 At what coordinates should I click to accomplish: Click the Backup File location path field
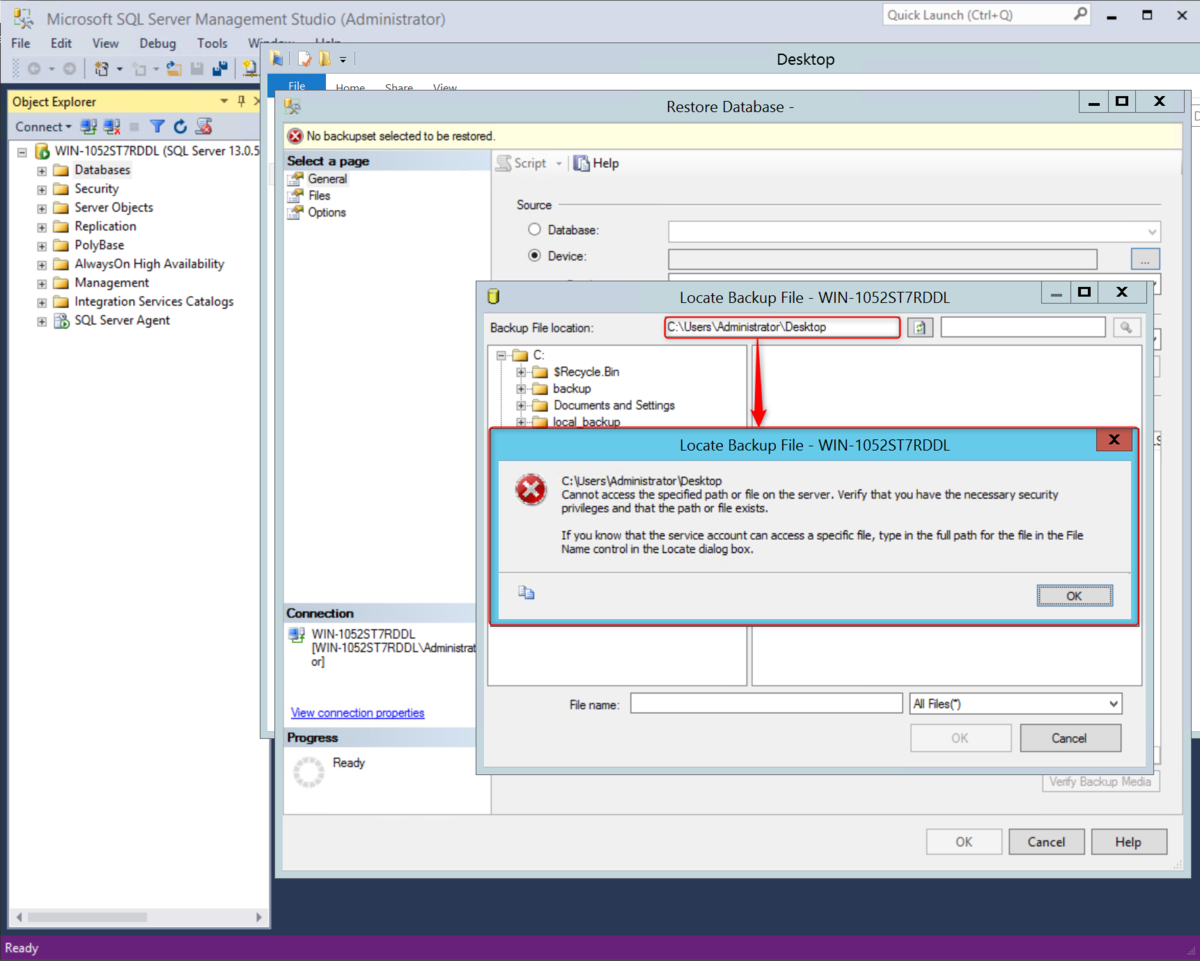pyautogui.click(x=782, y=327)
